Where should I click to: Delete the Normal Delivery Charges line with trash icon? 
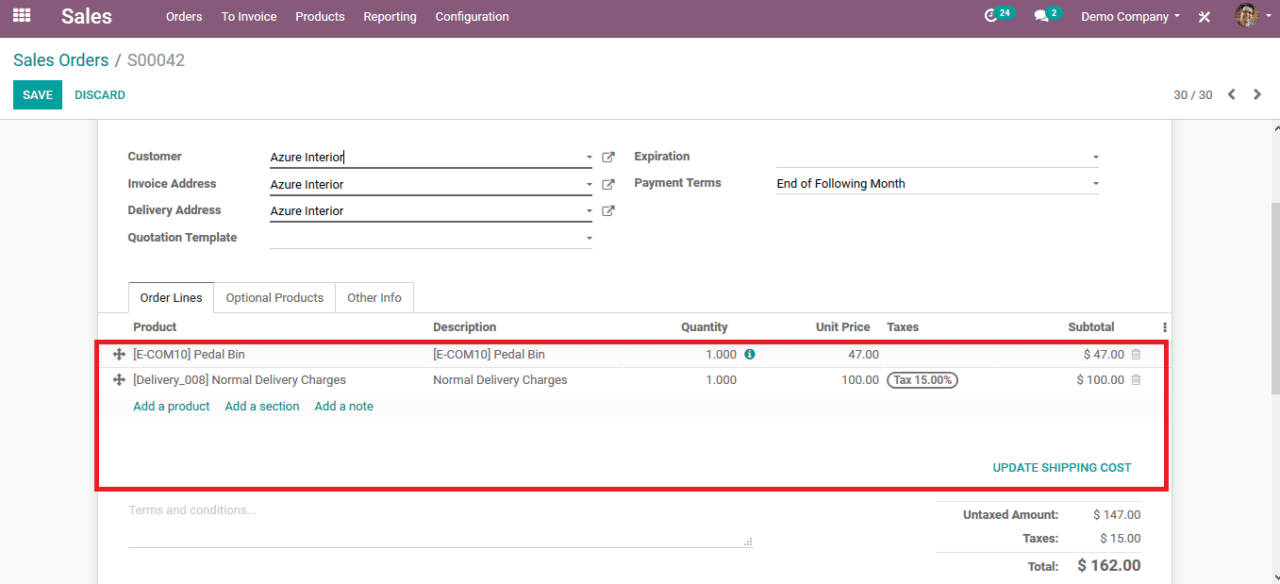click(x=1137, y=380)
